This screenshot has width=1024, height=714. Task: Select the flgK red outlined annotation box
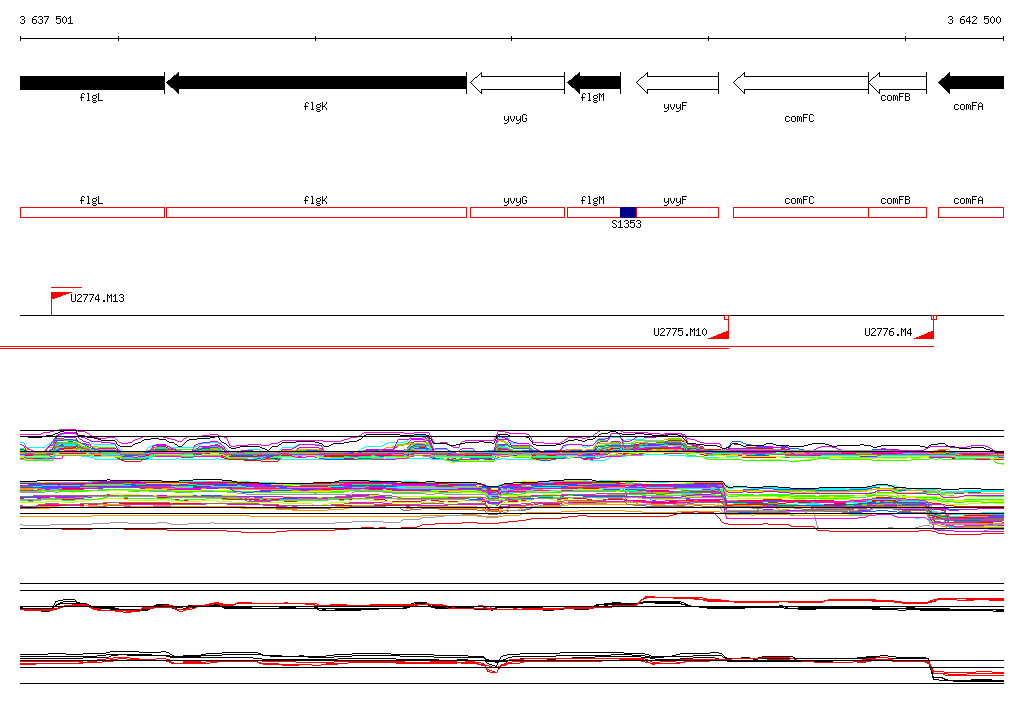pyautogui.click(x=317, y=212)
